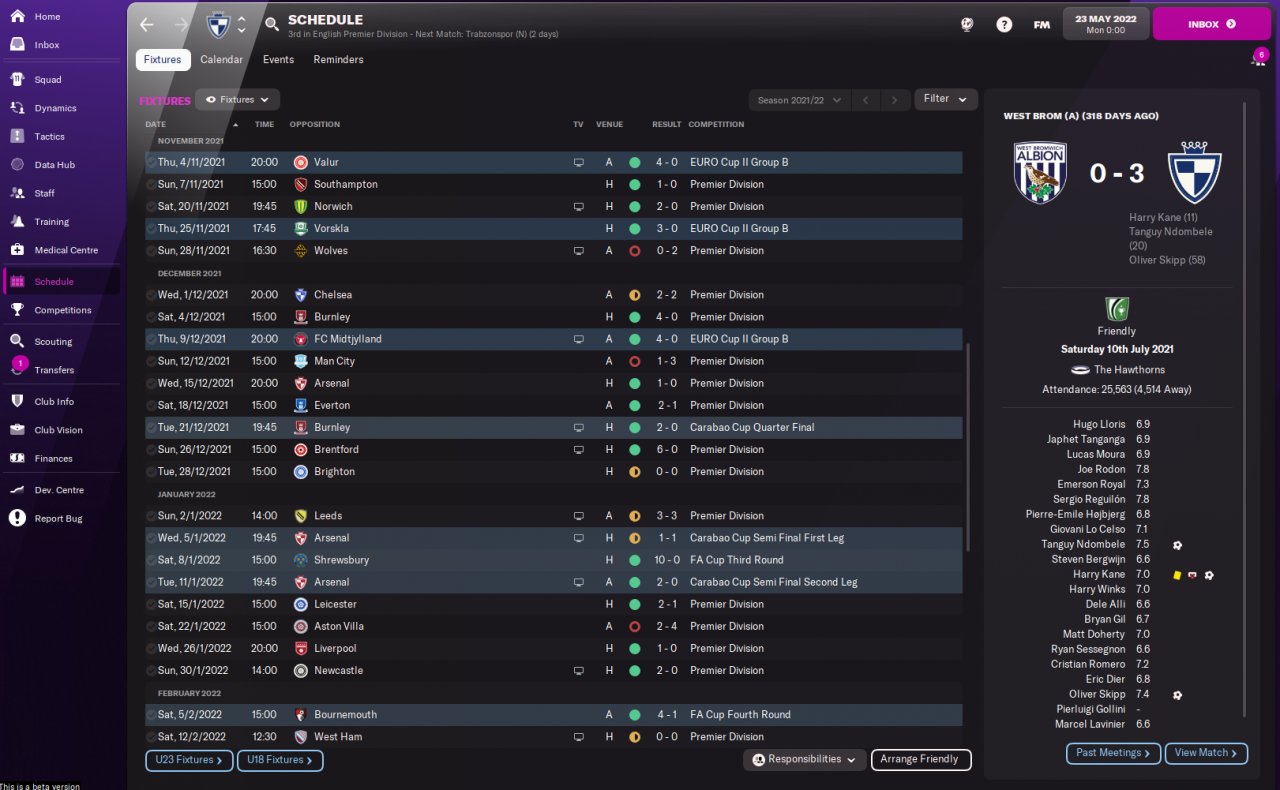The width and height of the screenshot is (1280, 790).
Task: Click the View Match button
Action: pos(1206,753)
